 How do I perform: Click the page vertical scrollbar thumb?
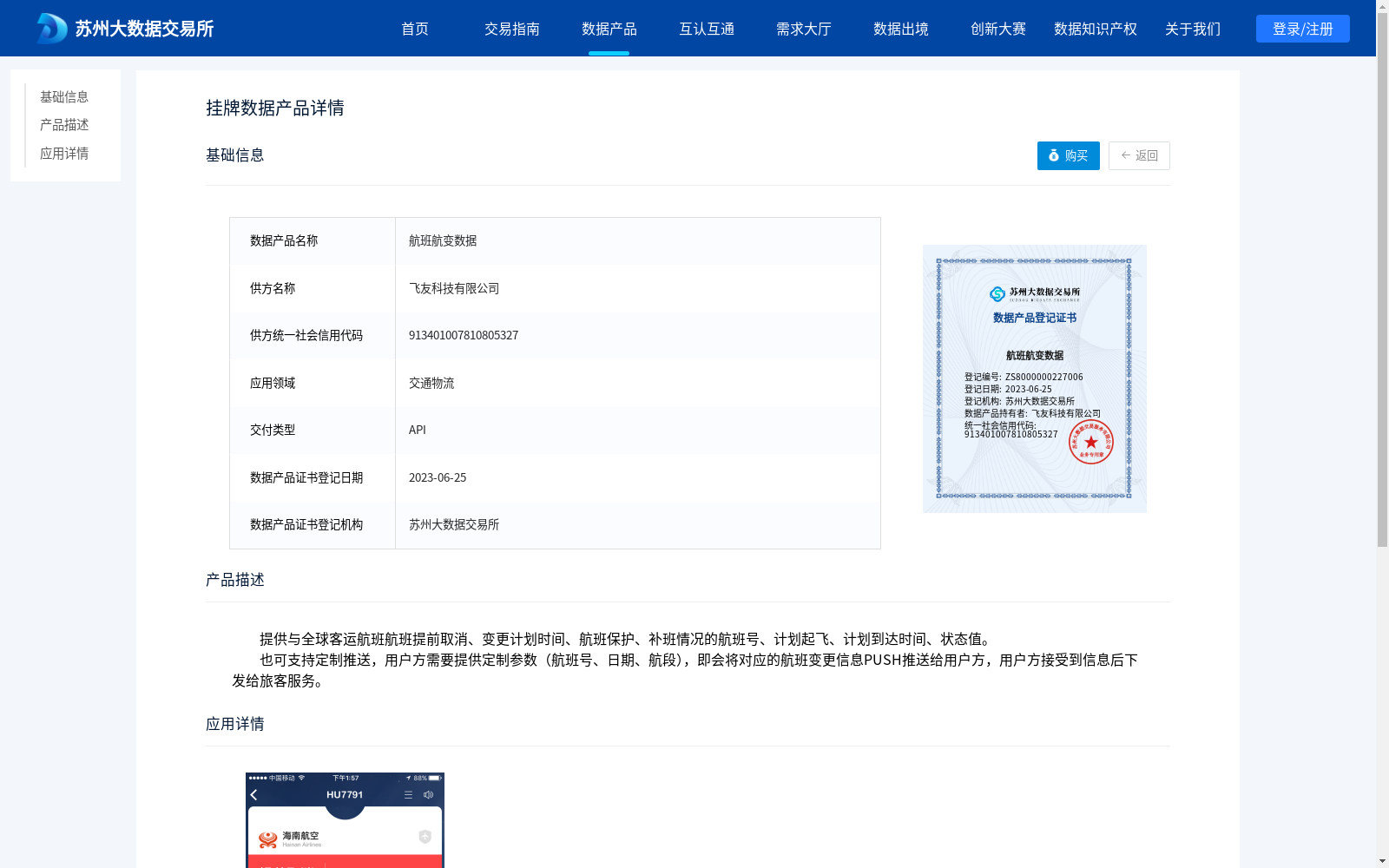(1382, 279)
